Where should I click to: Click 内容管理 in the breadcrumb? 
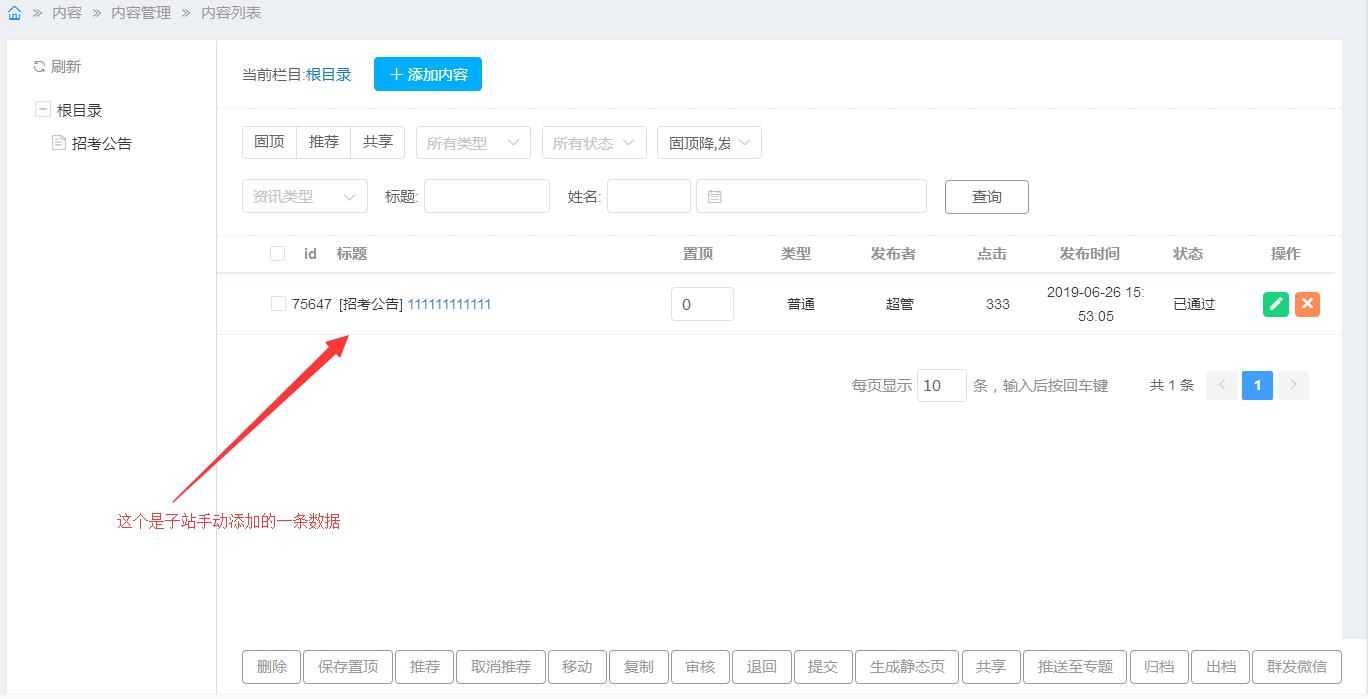click(141, 13)
